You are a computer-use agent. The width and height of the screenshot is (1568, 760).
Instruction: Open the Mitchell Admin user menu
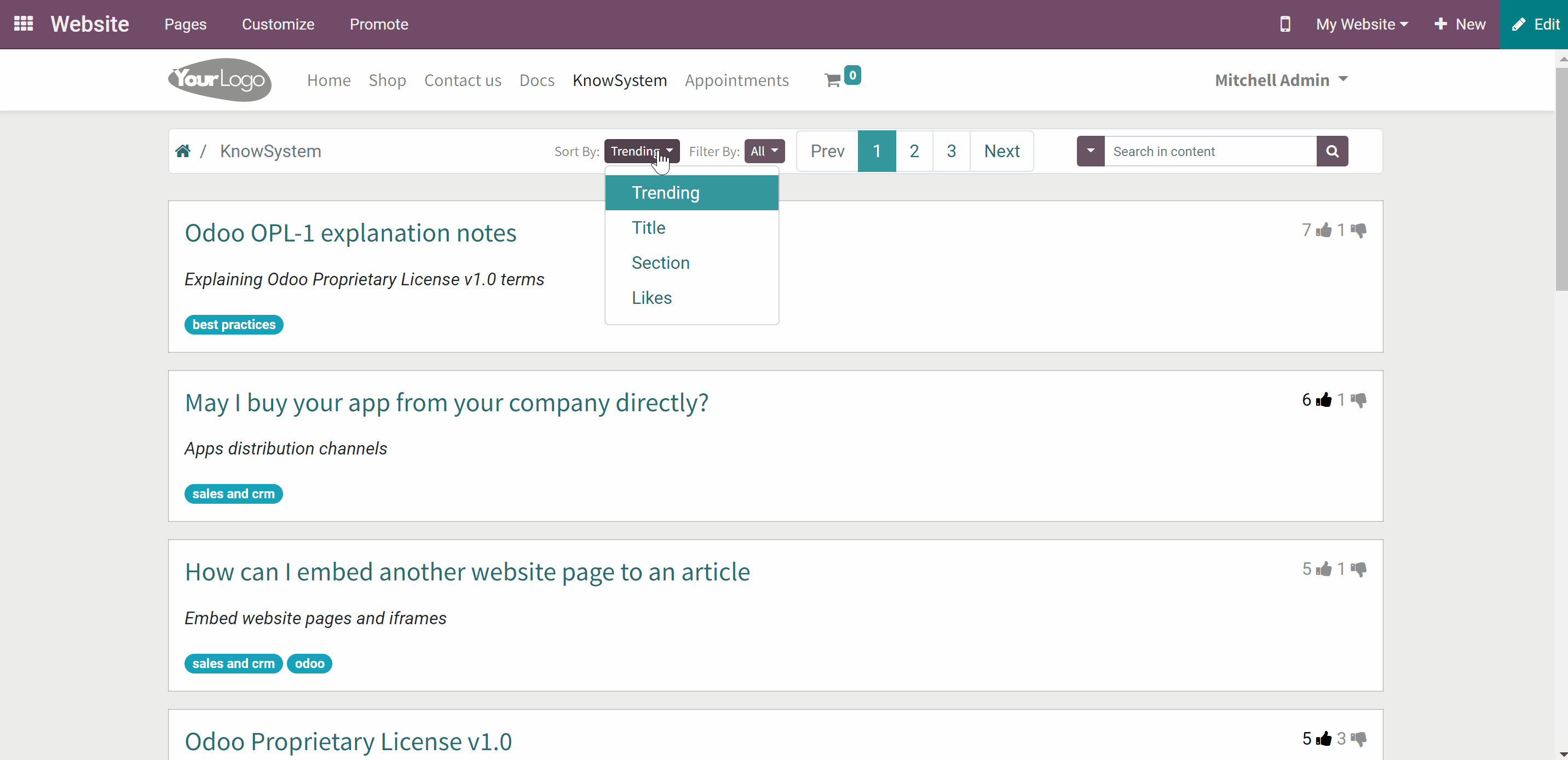coord(1281,80)
